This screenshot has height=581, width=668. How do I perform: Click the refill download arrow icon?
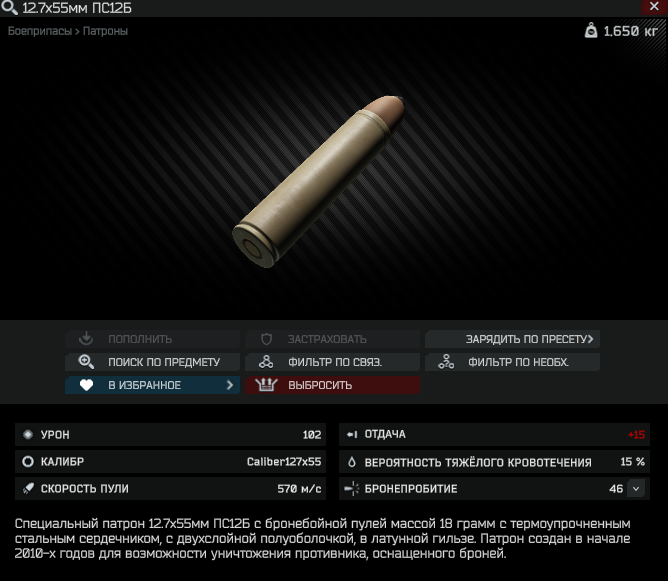click(x=86, y=339)
